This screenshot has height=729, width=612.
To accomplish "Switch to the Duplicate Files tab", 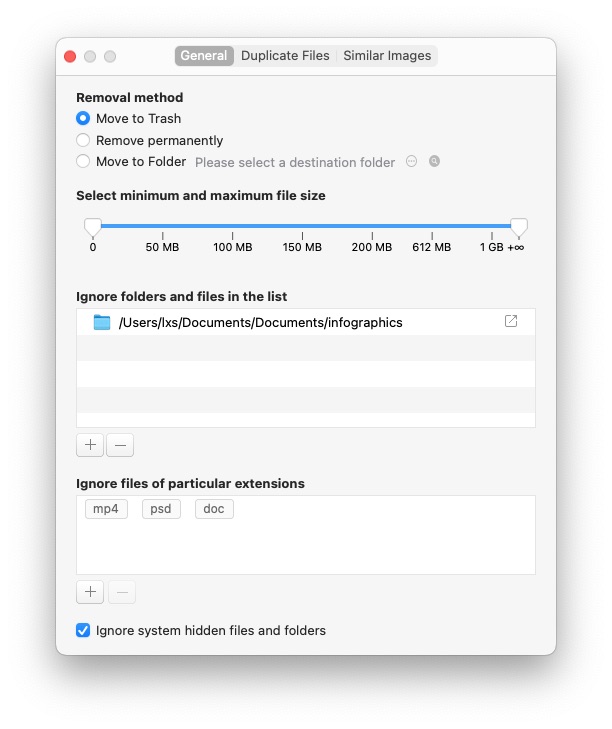I will pyautogui.click(x=285, y=56).
